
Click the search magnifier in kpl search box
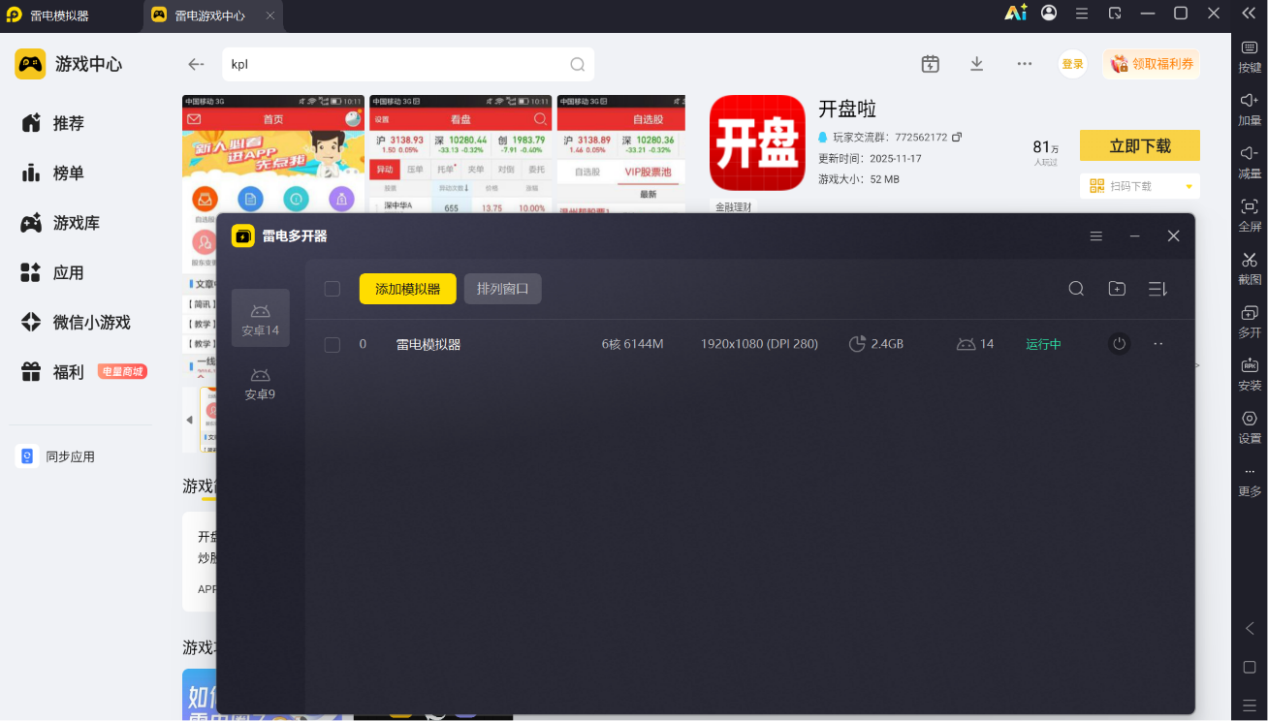(577, 64)
